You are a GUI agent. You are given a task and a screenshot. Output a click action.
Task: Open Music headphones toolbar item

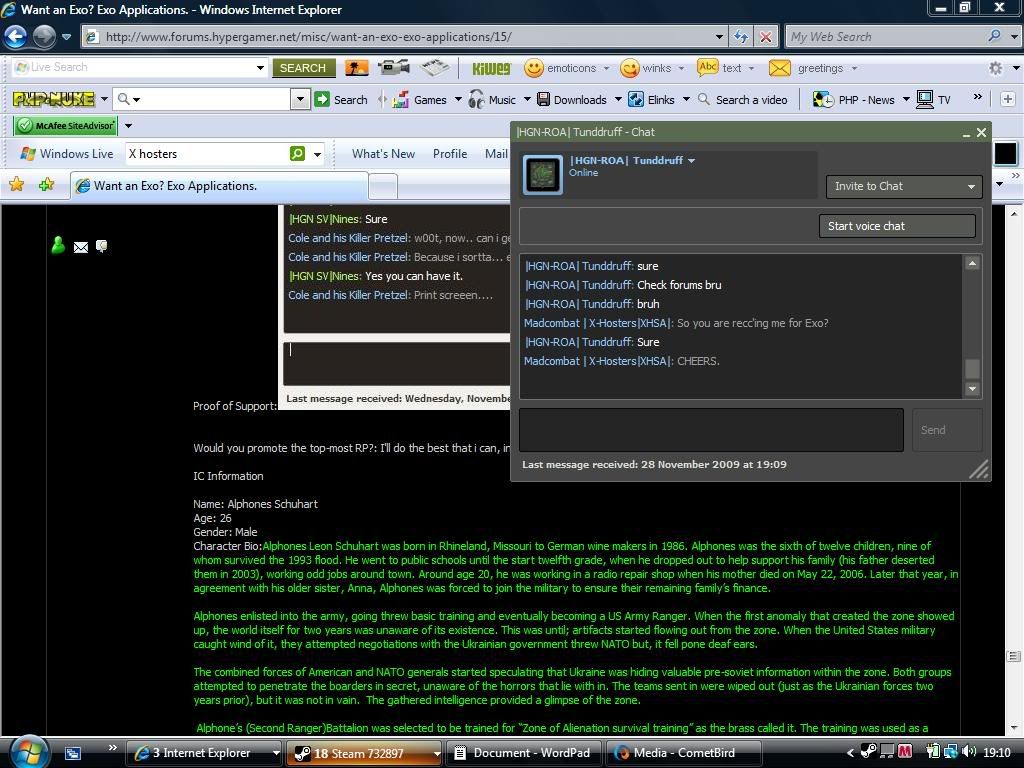tap(493, 99)
